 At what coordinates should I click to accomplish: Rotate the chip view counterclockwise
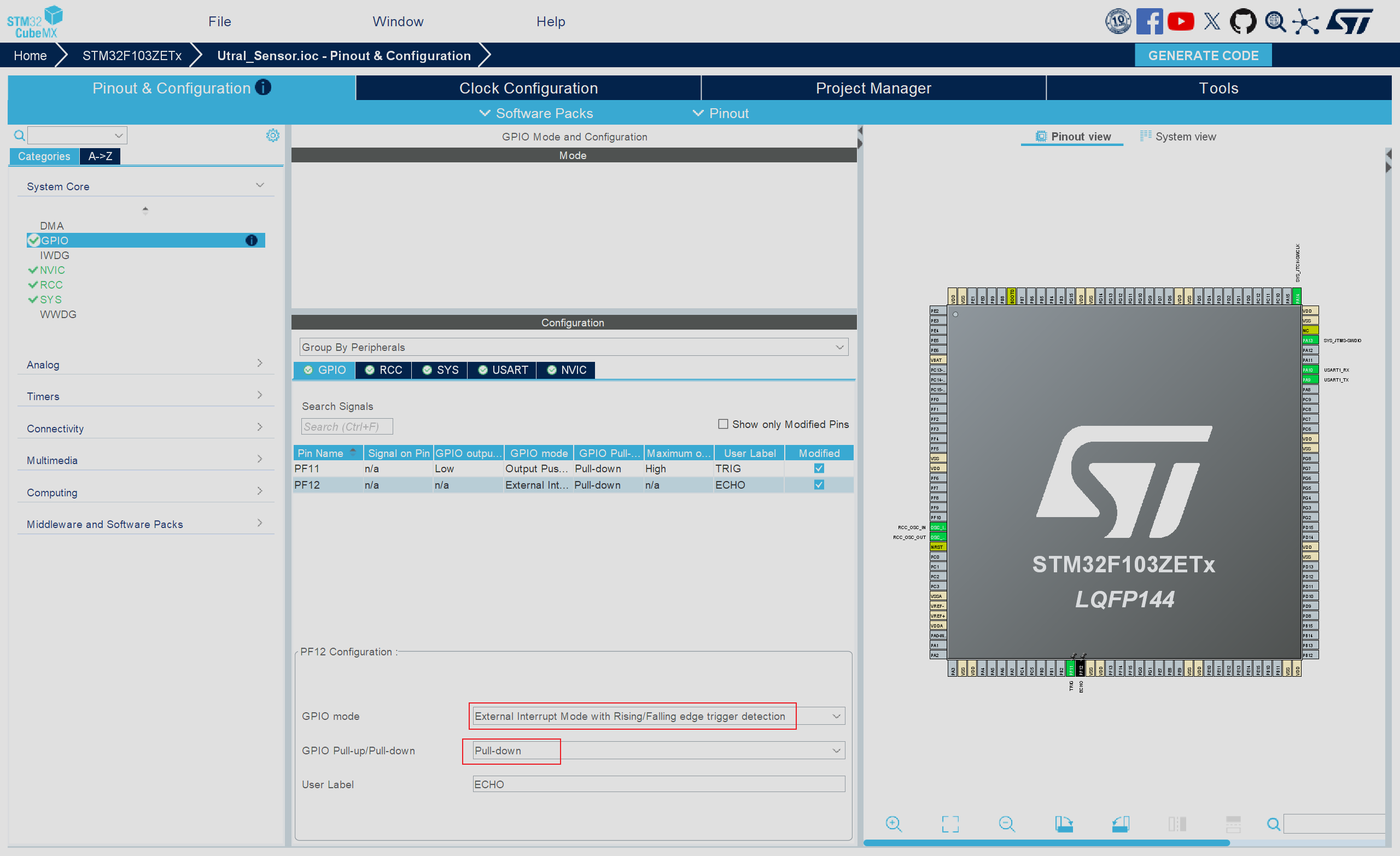1121,824
